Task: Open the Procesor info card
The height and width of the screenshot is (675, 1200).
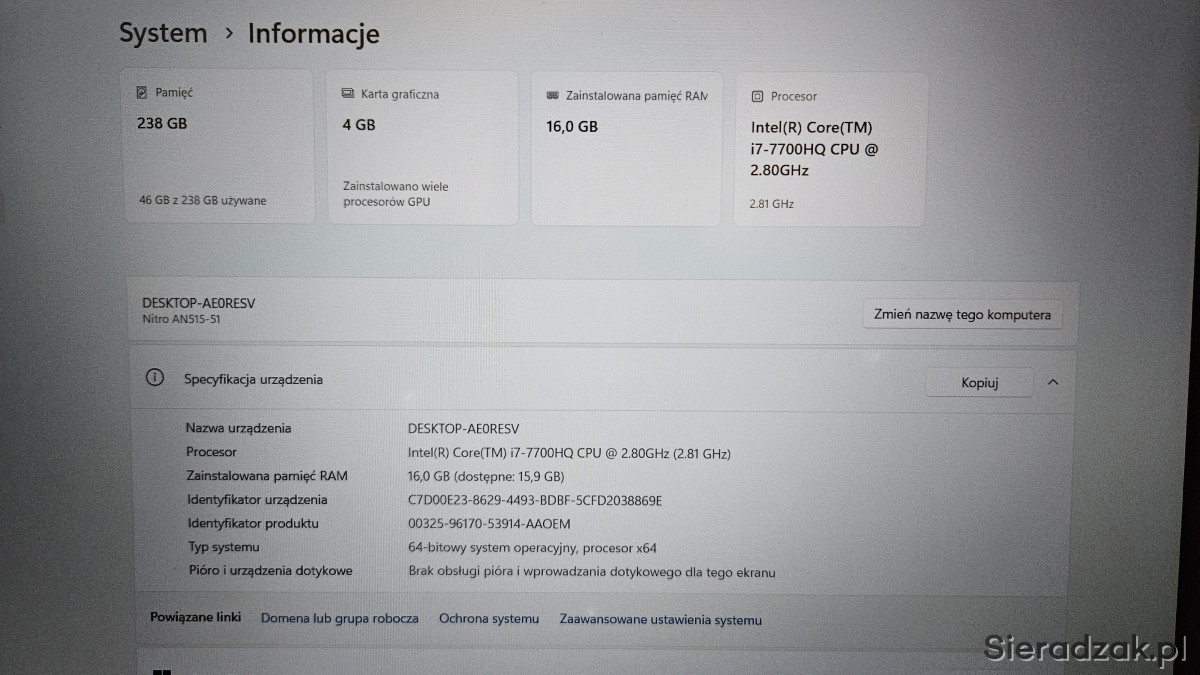Action: tap(830, 149)
